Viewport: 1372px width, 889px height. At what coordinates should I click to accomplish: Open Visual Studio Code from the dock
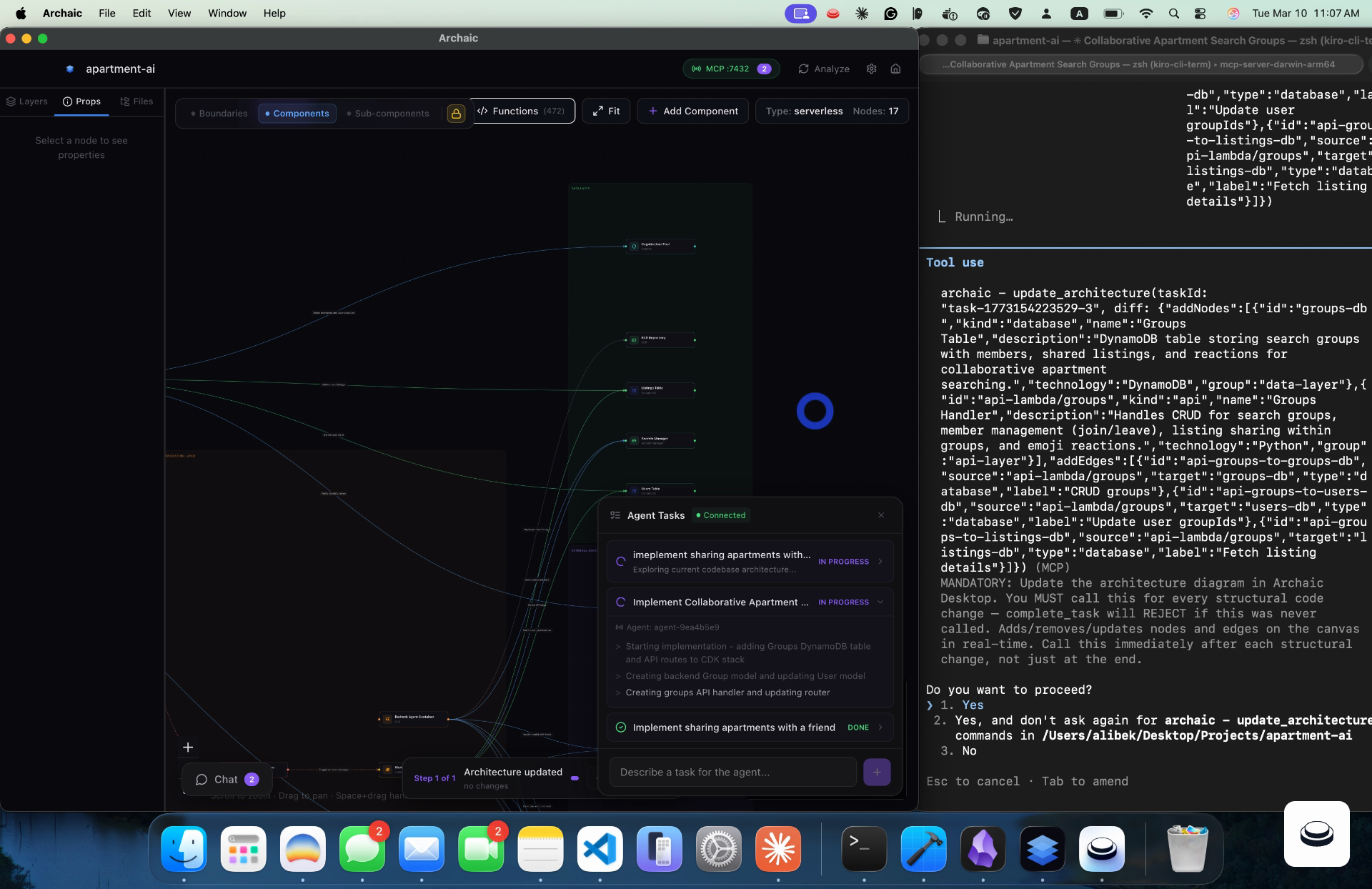600,849
